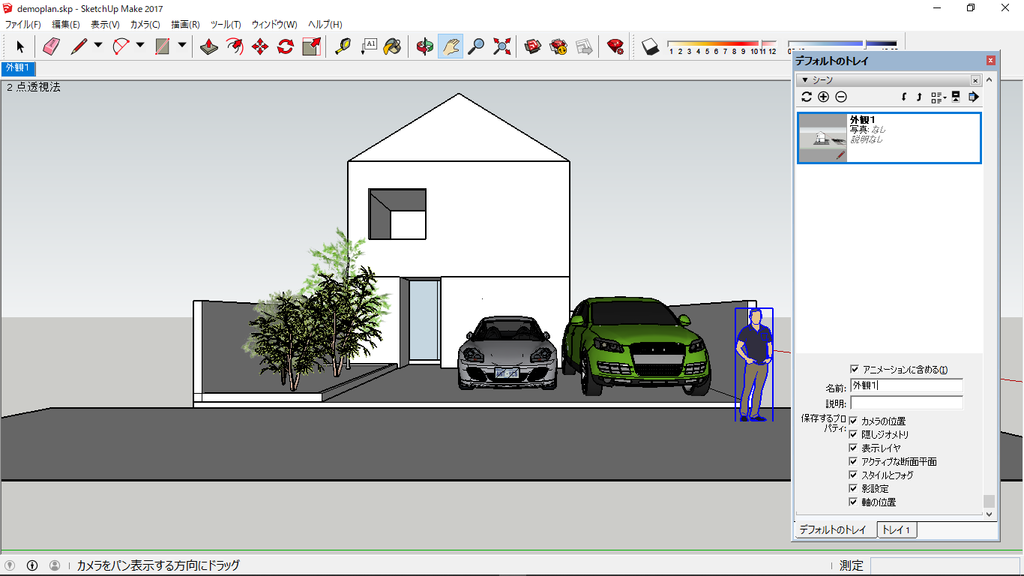
Task: Open the ウィンドウ(W) menu
Action: (x=274, y=24)
